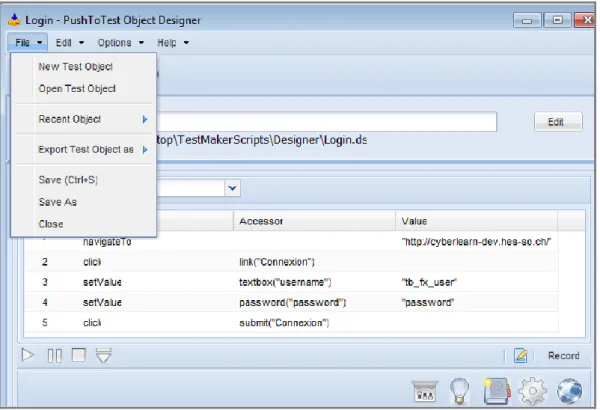Close the Object Designer window
This screenshot has height=410, width=600.
(585, 20)
